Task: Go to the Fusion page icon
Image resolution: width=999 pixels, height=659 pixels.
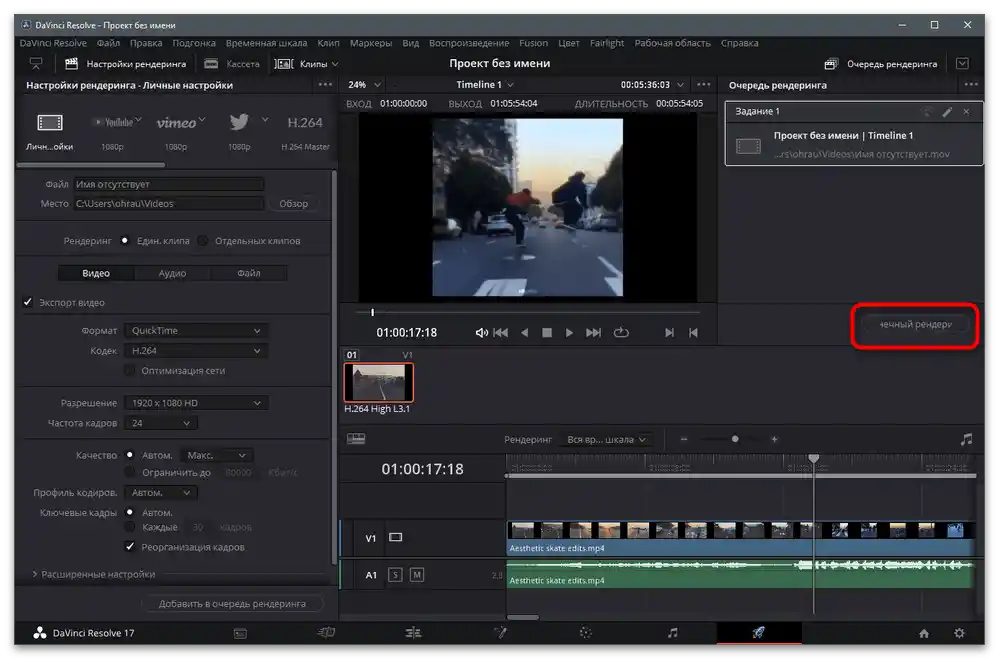Action: (x=500, y=633)
